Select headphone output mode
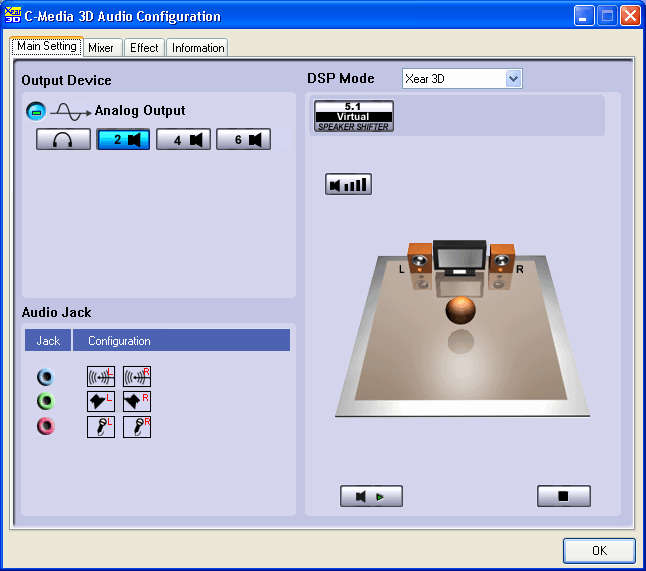Screen dimensions: 646x571 (63, 139)
